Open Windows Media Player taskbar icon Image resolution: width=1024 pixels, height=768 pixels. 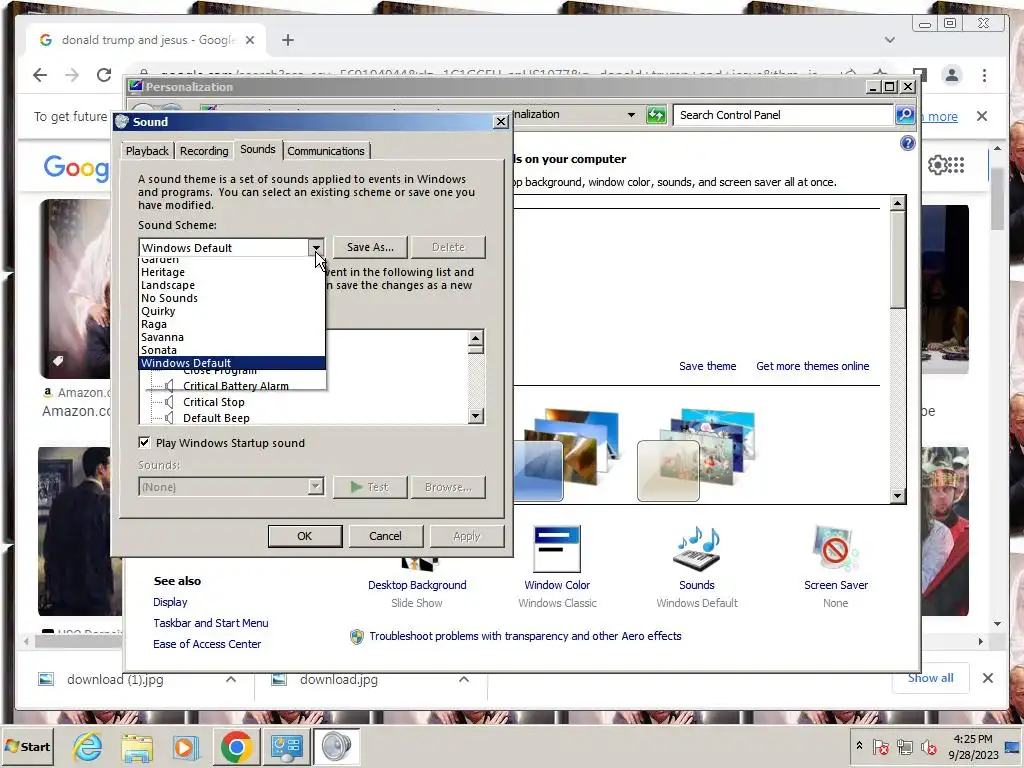tap(185, 747)
